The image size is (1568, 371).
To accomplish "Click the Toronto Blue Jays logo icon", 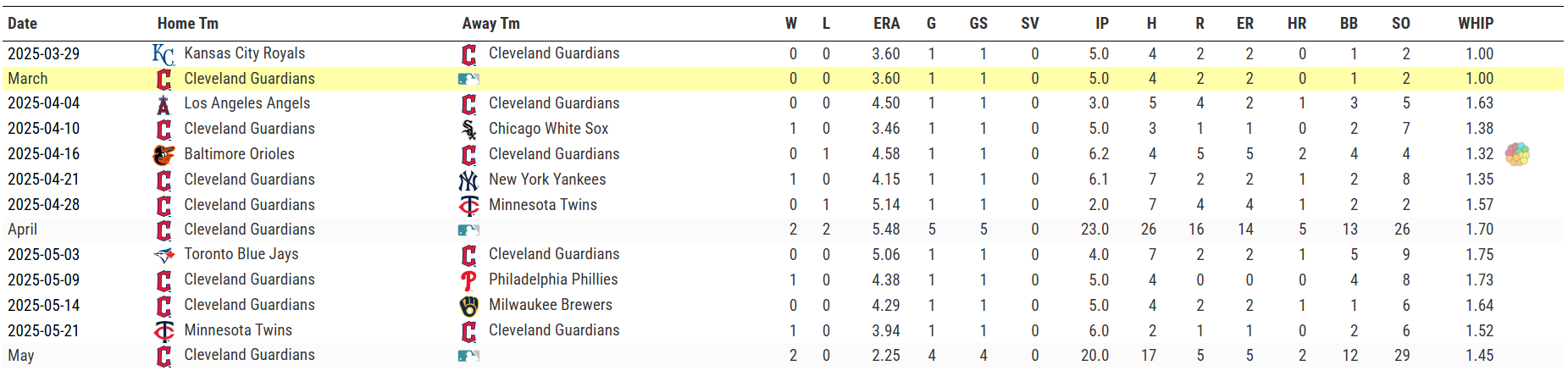I will (x=163, y=255).
